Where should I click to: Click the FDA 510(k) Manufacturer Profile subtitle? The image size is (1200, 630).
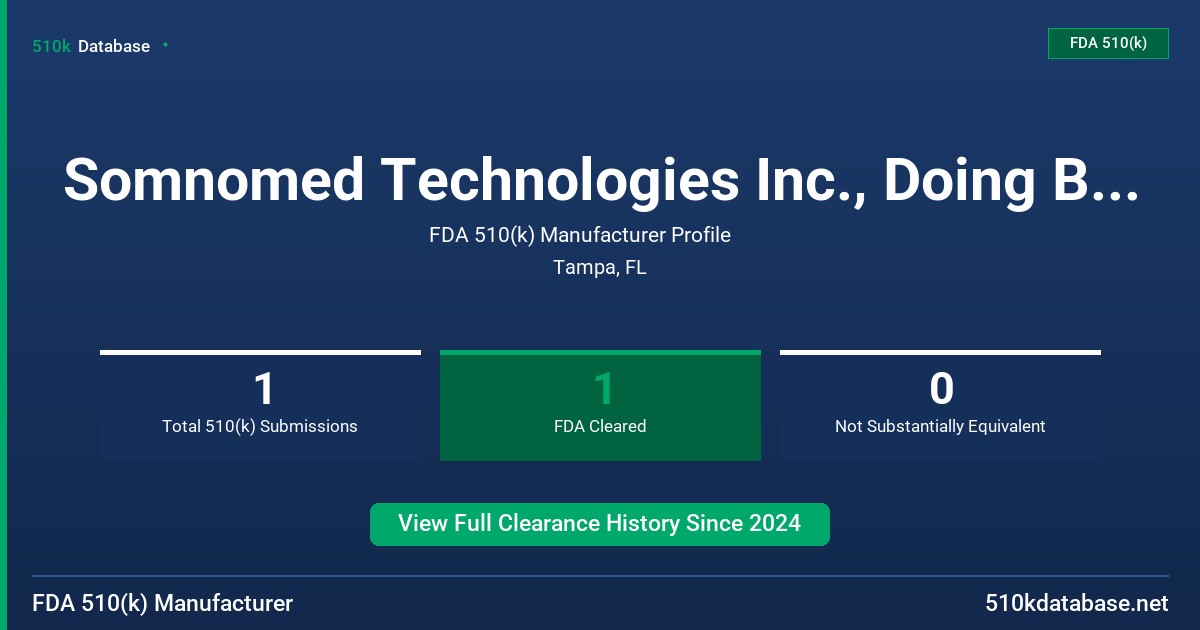(x=580, y=236)
